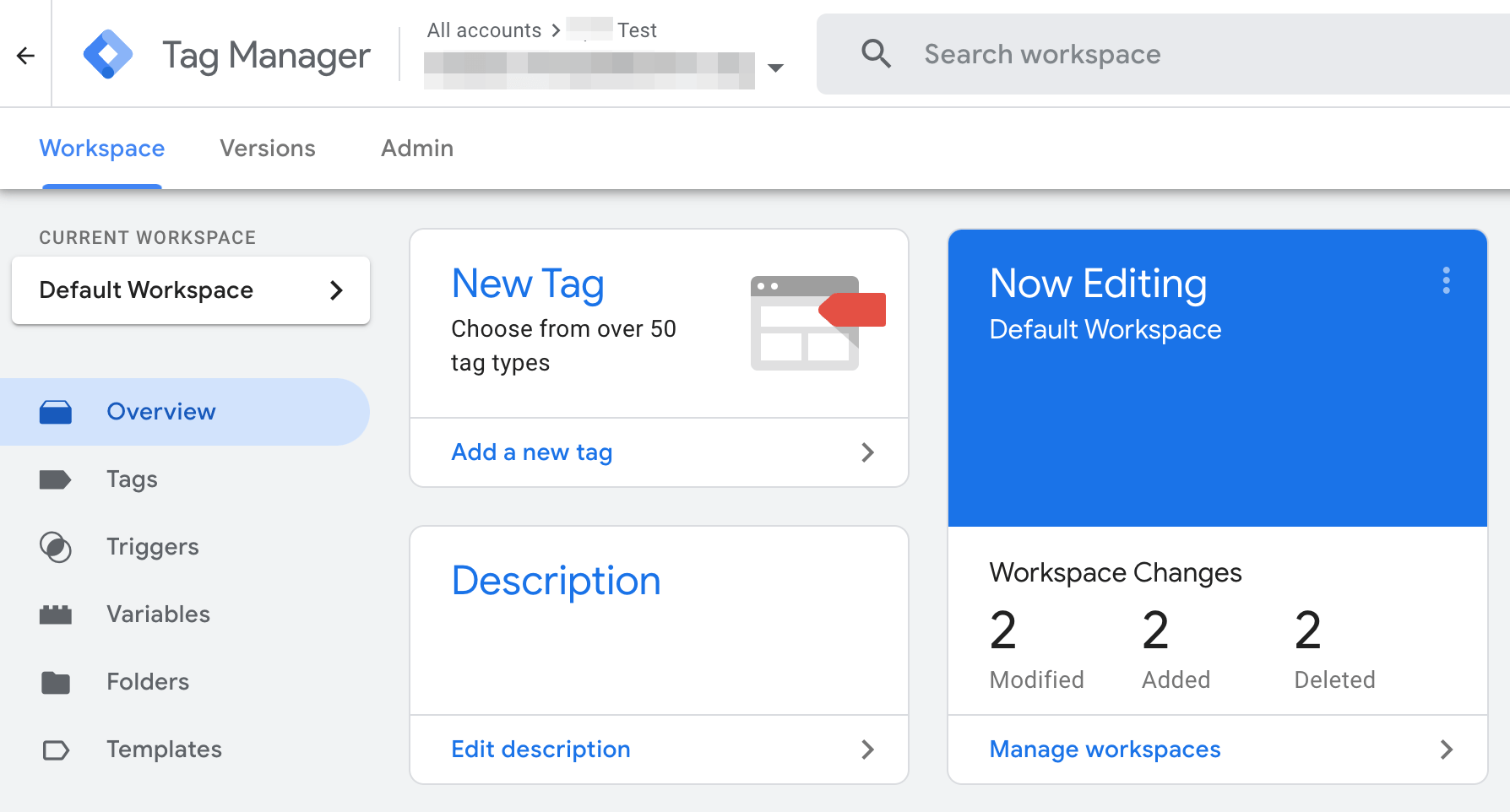Click the Triggers circle icon
Screen dimensions: 1510x812
coord(56,547)
